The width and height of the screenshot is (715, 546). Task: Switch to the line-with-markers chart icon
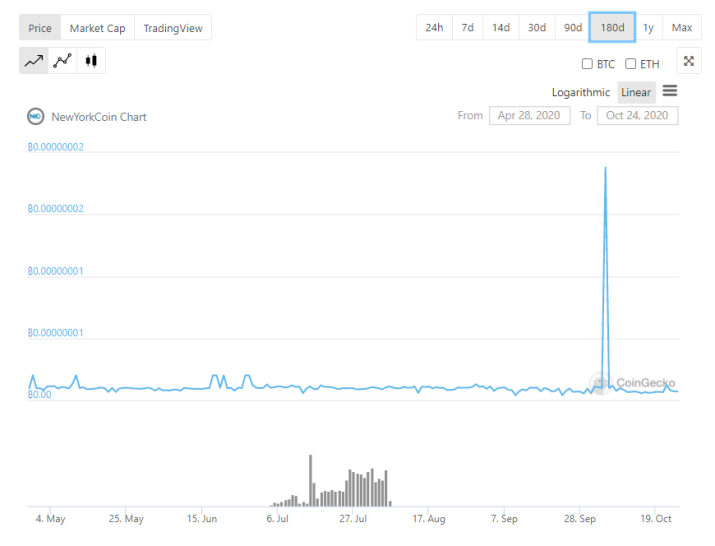tap(62, 61)
